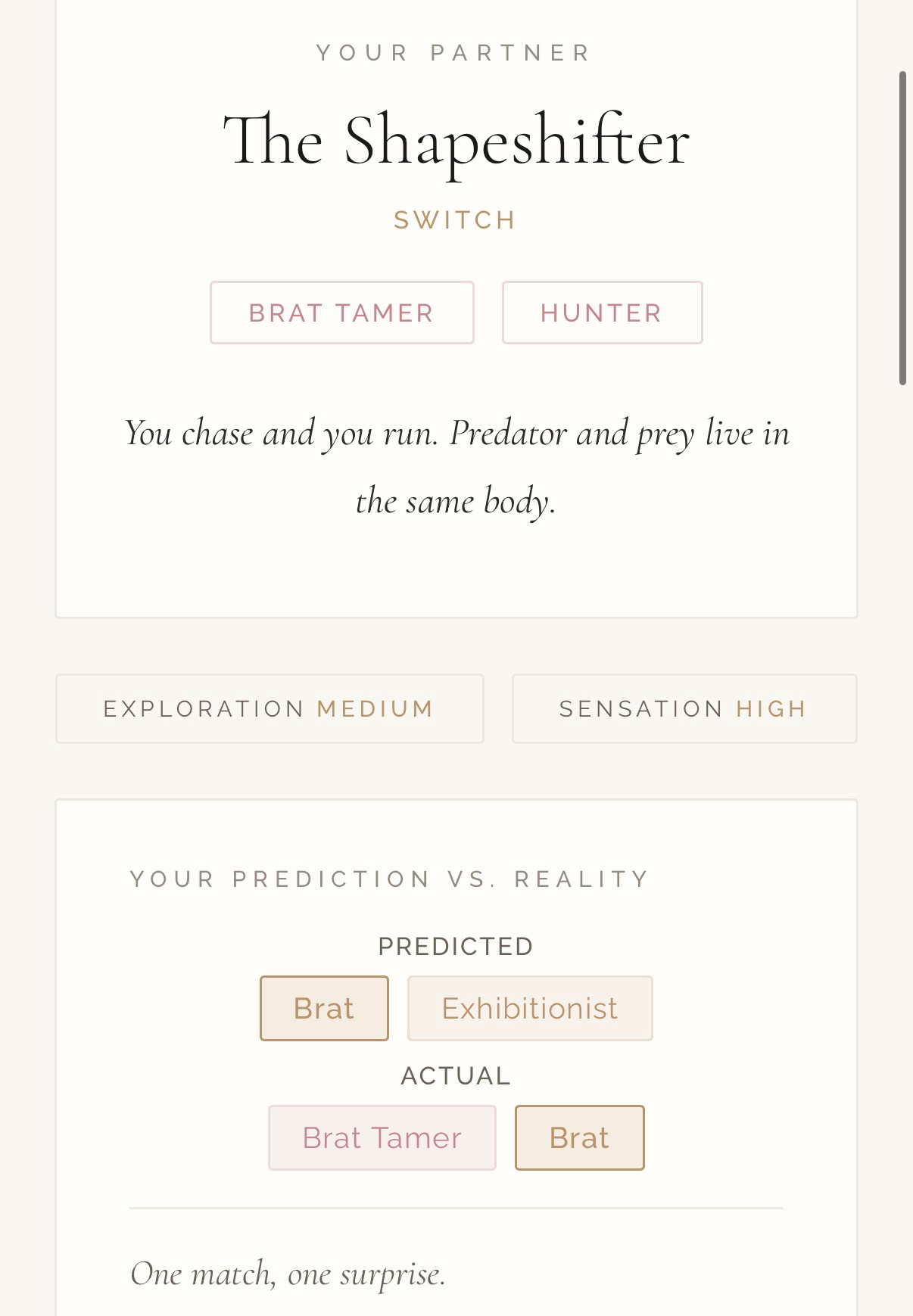The image size is (913, 1316).
Task: Click the MEDIUM exploration value
Action: [375, 708]
